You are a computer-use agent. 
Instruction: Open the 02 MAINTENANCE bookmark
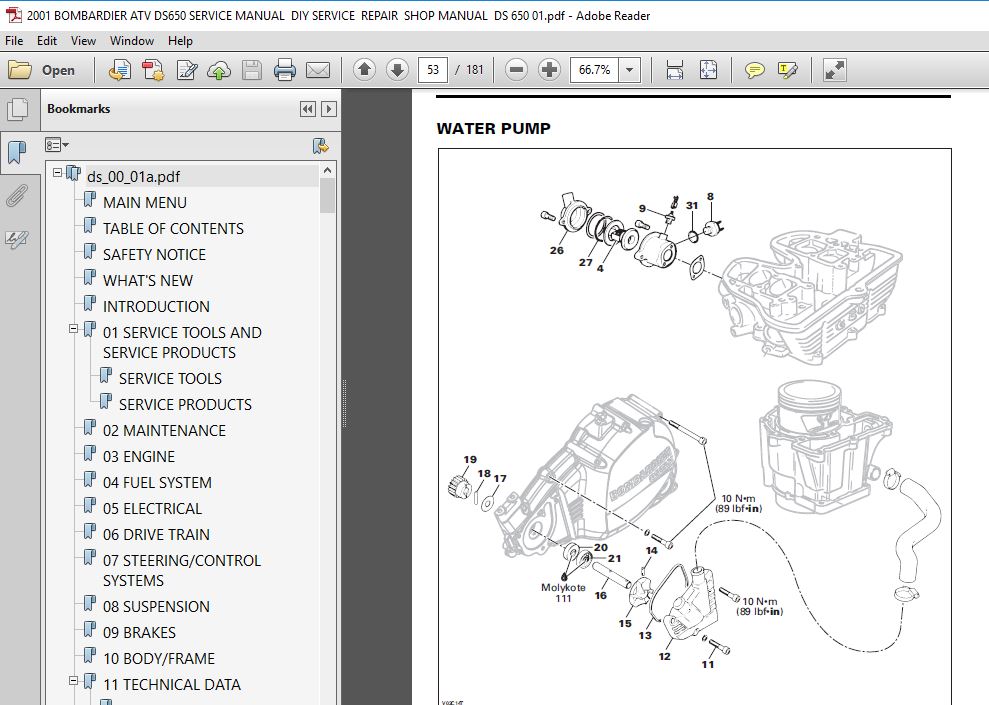point(164,431)
